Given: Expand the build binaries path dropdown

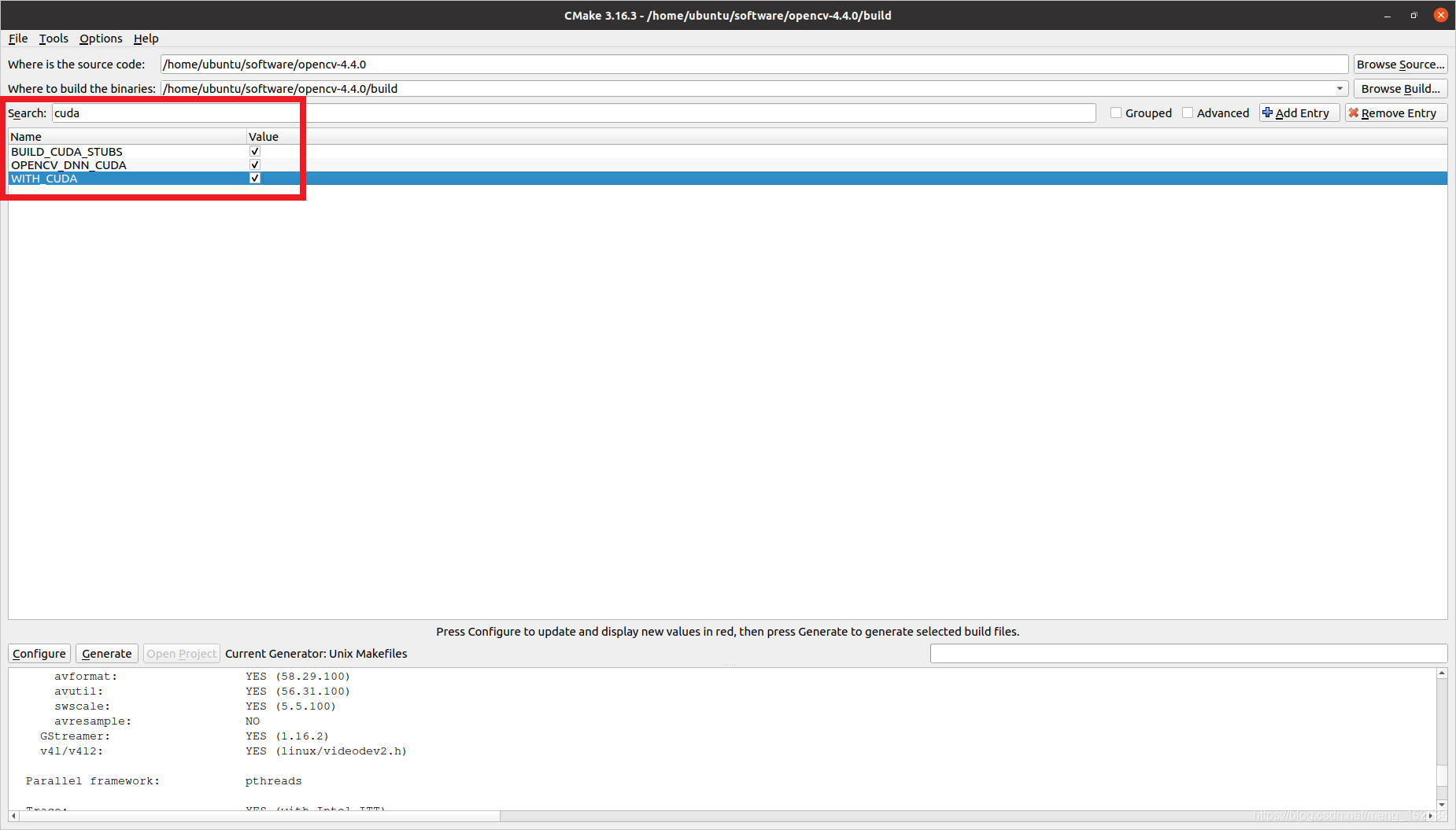Looking at the screenshot, I should 1340,89.
